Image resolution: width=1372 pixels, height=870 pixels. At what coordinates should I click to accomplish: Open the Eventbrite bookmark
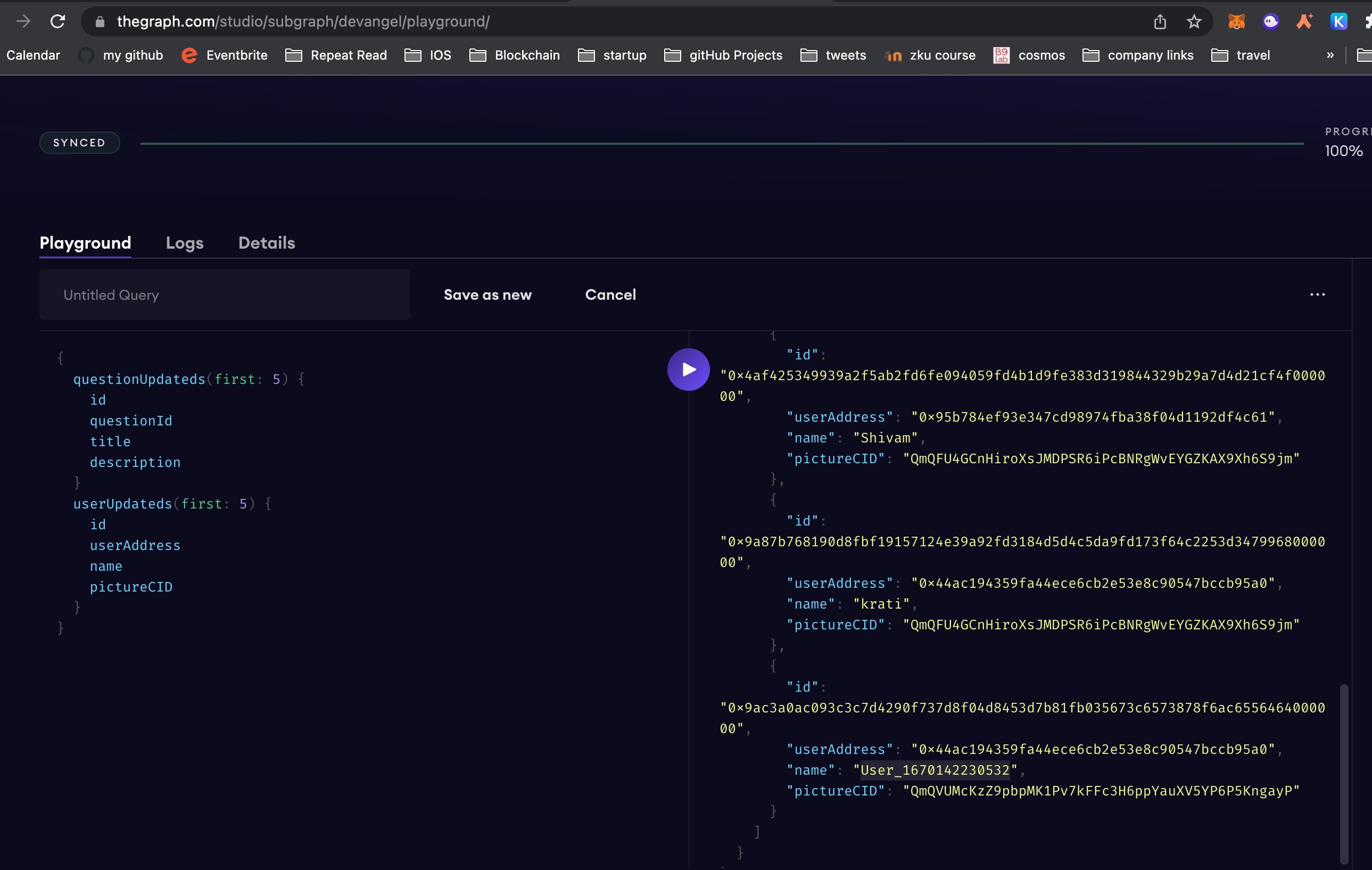point(225,55)
